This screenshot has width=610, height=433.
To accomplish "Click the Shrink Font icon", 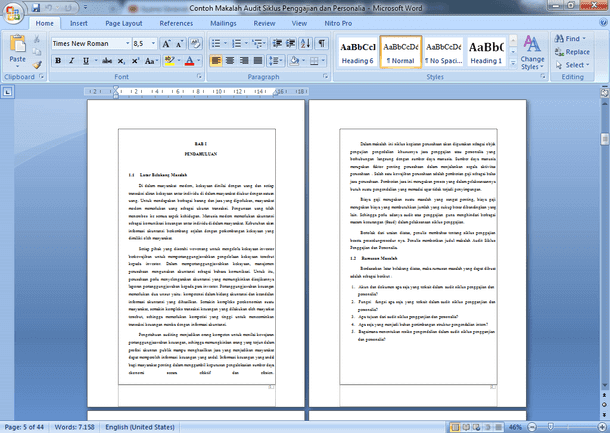I will coord(179,44).
